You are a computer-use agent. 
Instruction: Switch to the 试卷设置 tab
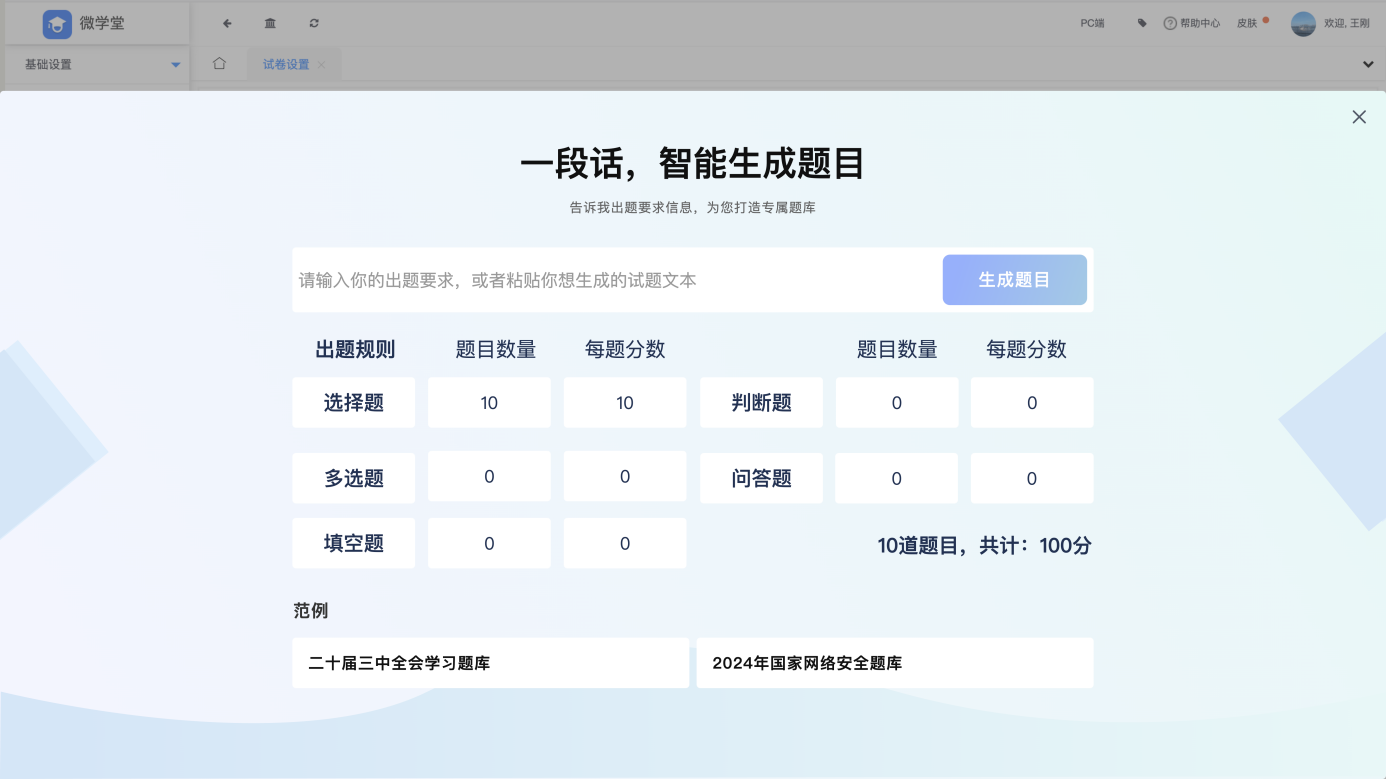tap(286, 64)
